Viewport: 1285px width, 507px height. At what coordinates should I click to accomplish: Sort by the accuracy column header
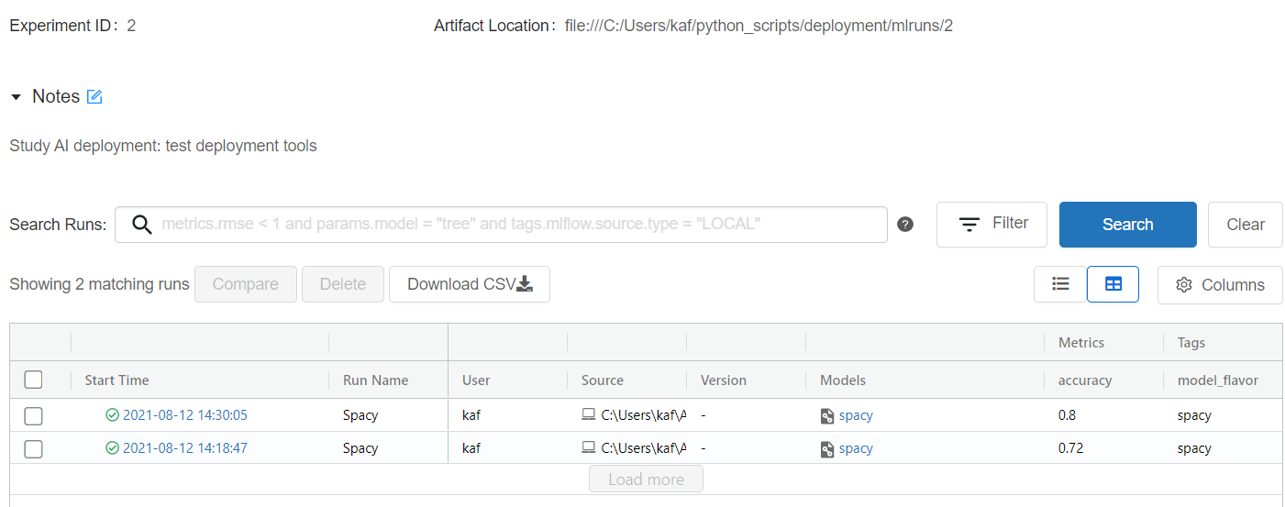tap(1084, 380)
